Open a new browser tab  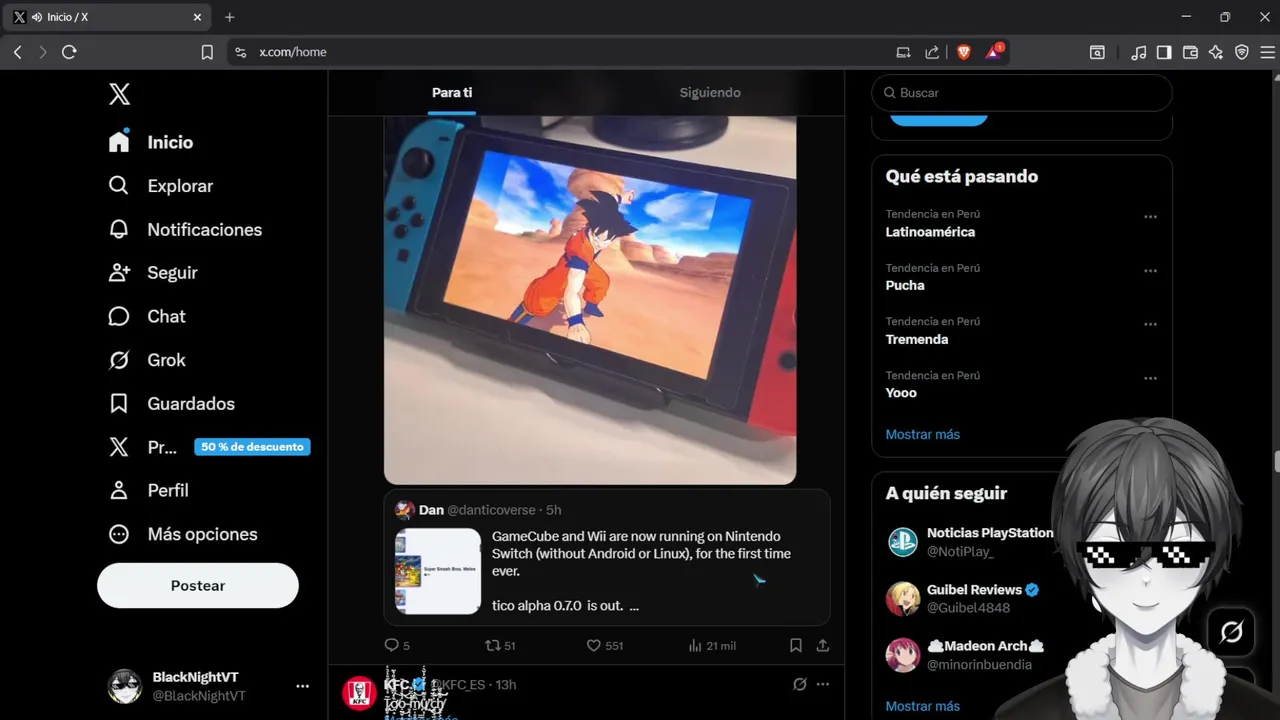pyautogui.click(x=229, y=17)
